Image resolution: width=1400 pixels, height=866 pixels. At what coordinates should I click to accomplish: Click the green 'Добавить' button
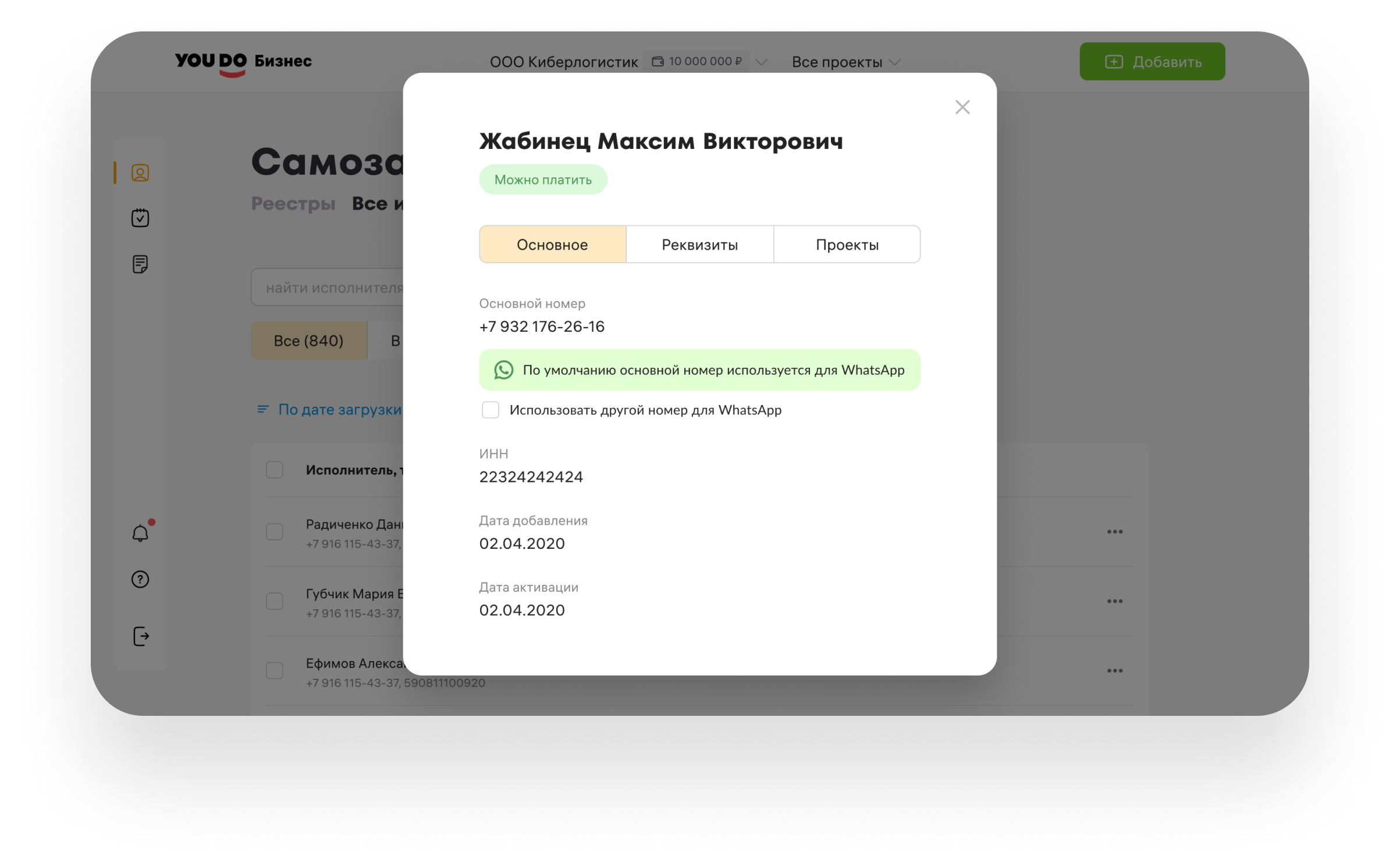pos(1152,61)
